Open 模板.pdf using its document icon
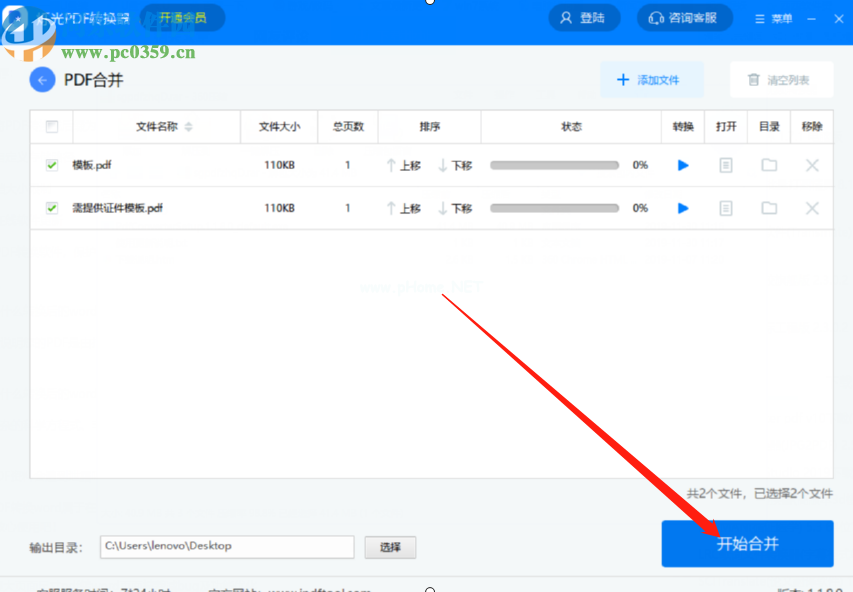This screenshot has width=853, height=592. [726, 165]
